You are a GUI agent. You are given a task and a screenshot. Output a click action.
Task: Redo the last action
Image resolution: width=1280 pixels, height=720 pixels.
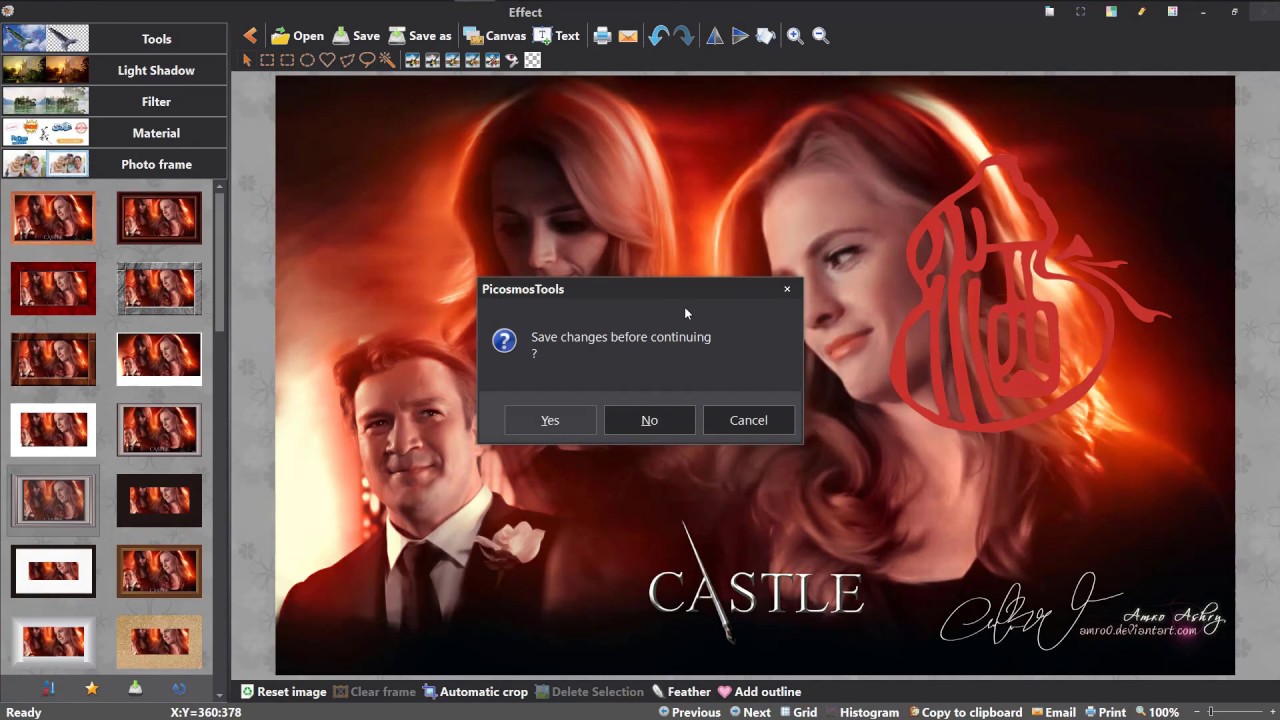pyautogui.click(x=684, y=36)
